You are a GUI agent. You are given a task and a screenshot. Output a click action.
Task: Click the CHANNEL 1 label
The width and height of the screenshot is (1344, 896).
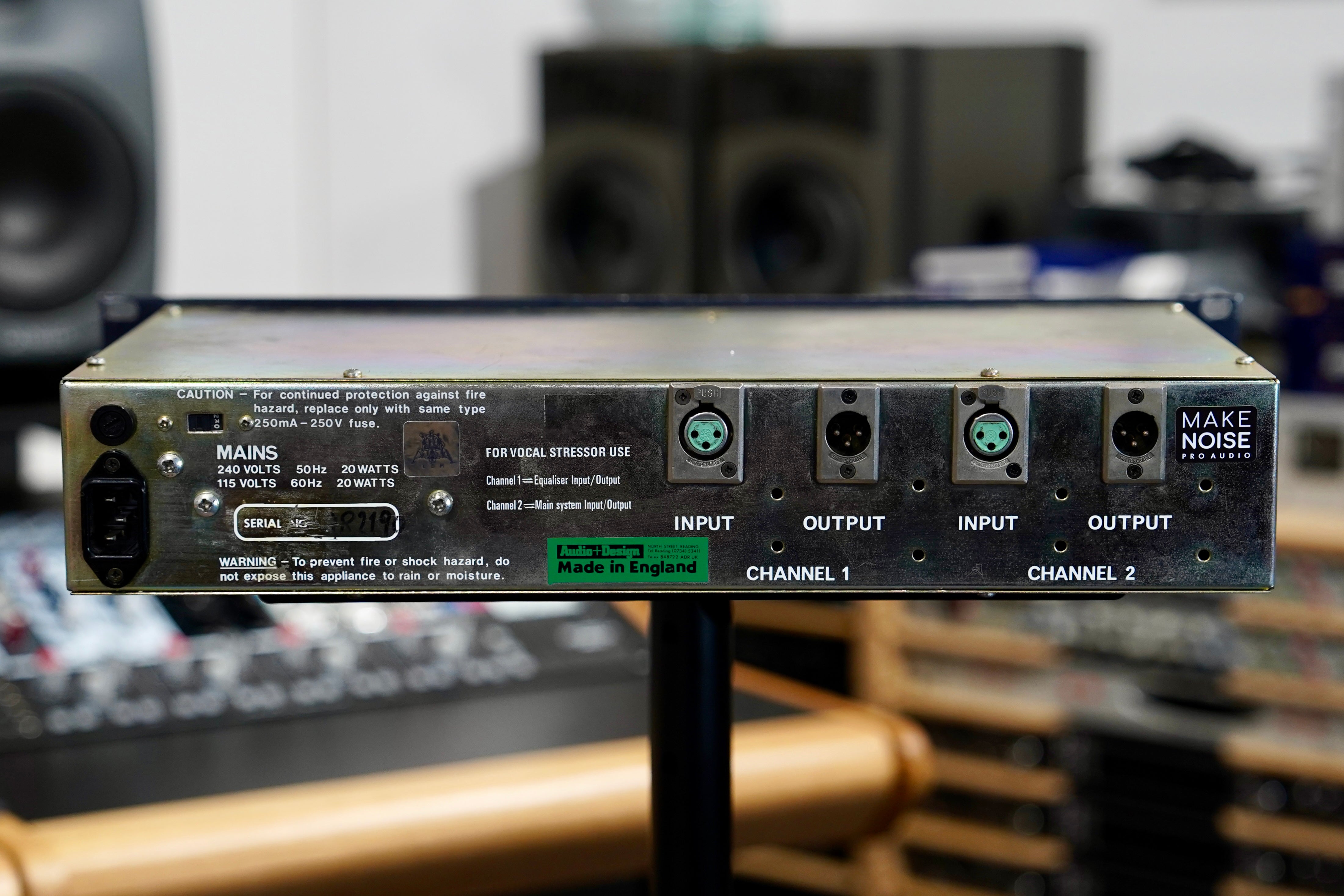pos(798,573)
